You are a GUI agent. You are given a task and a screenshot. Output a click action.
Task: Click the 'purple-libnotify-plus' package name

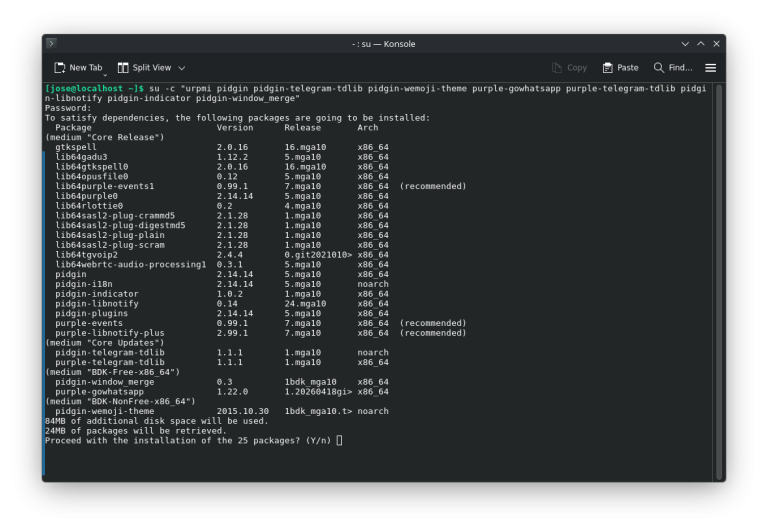pyautogui.click(x=110, y=333)
